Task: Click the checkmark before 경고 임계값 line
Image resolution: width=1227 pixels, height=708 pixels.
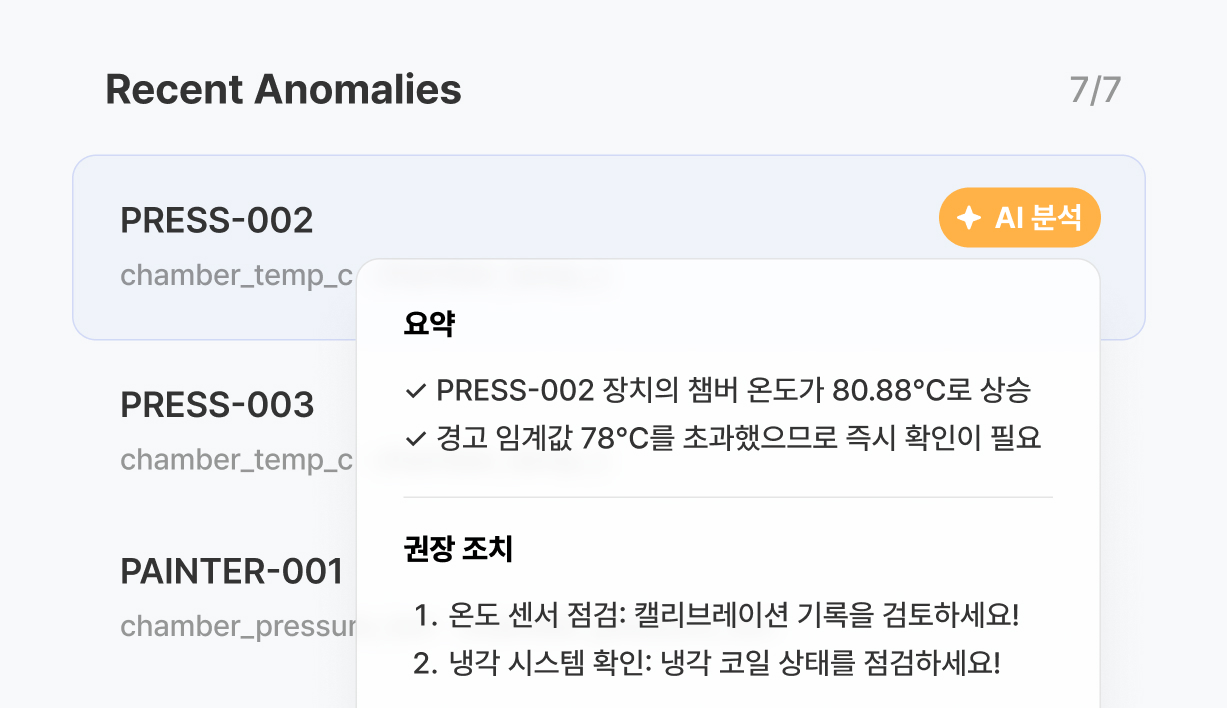Action: [416, 439]
